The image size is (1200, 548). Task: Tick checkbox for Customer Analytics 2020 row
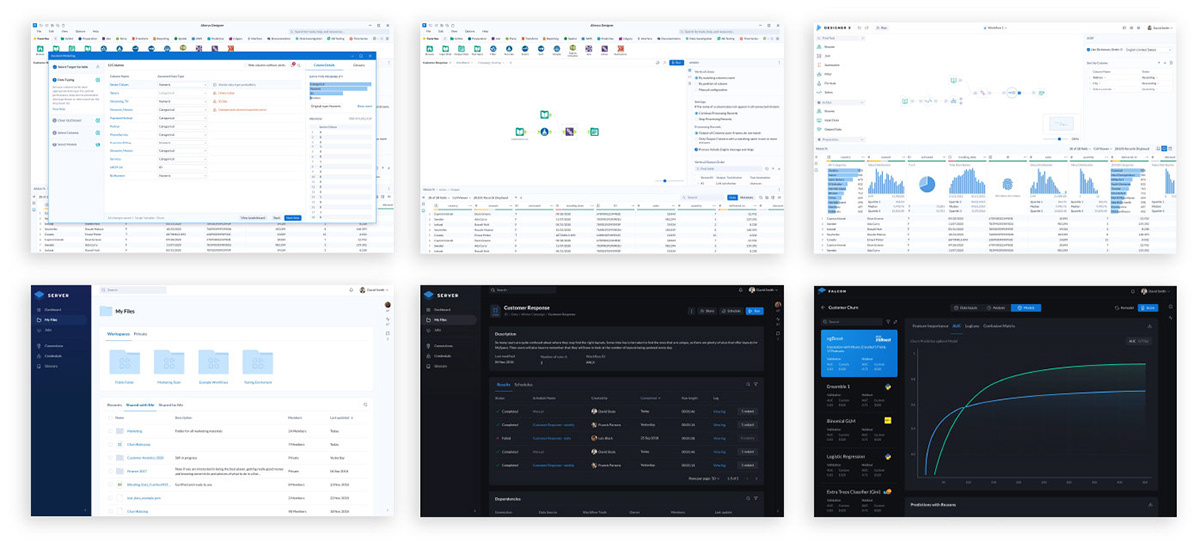coord(110,458)
